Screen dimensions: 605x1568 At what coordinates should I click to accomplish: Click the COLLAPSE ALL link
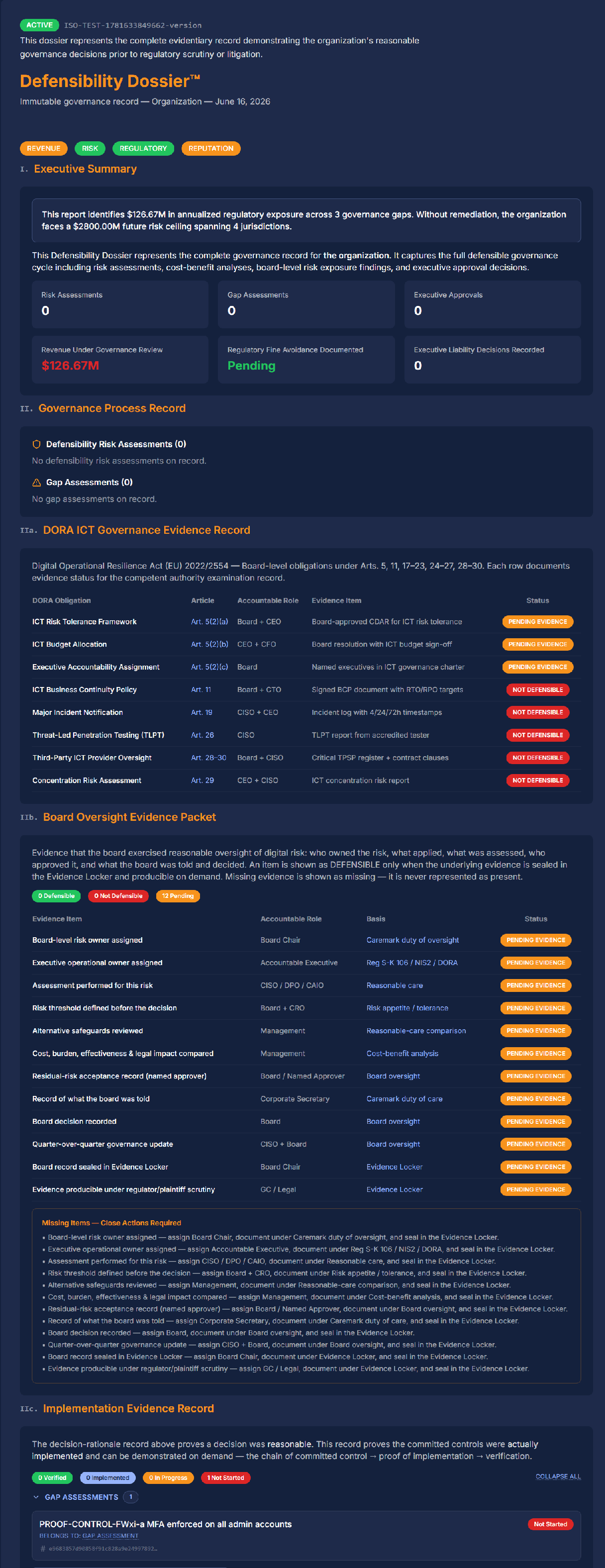558,1476
